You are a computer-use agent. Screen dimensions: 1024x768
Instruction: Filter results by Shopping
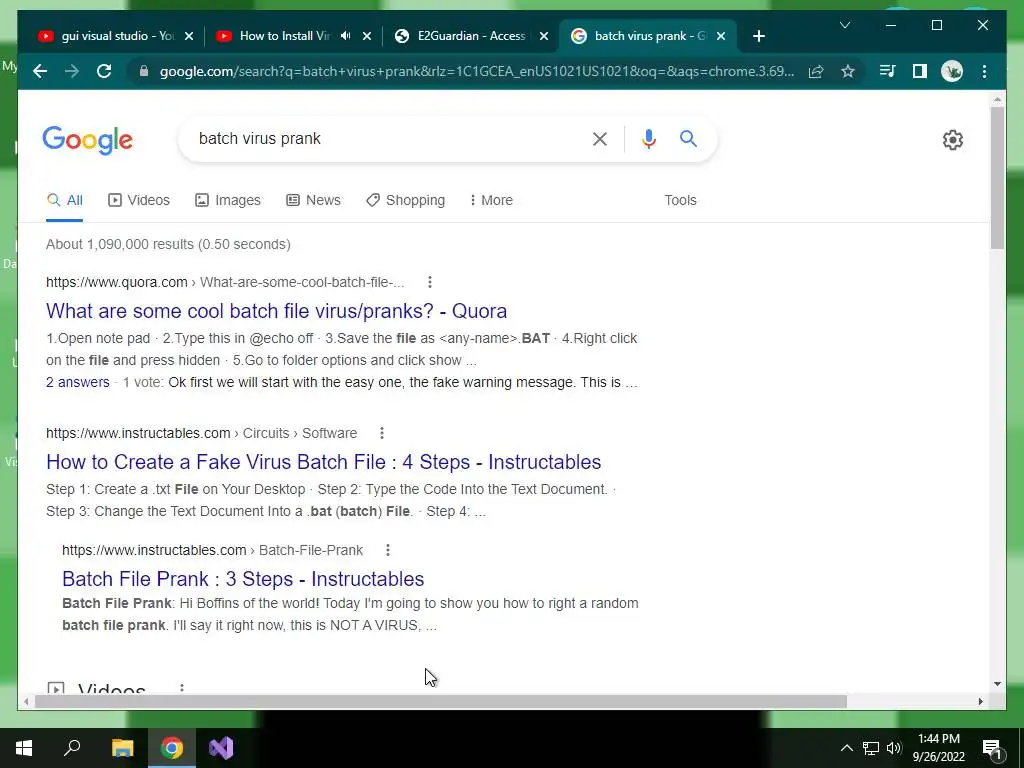tap(406, 200)
